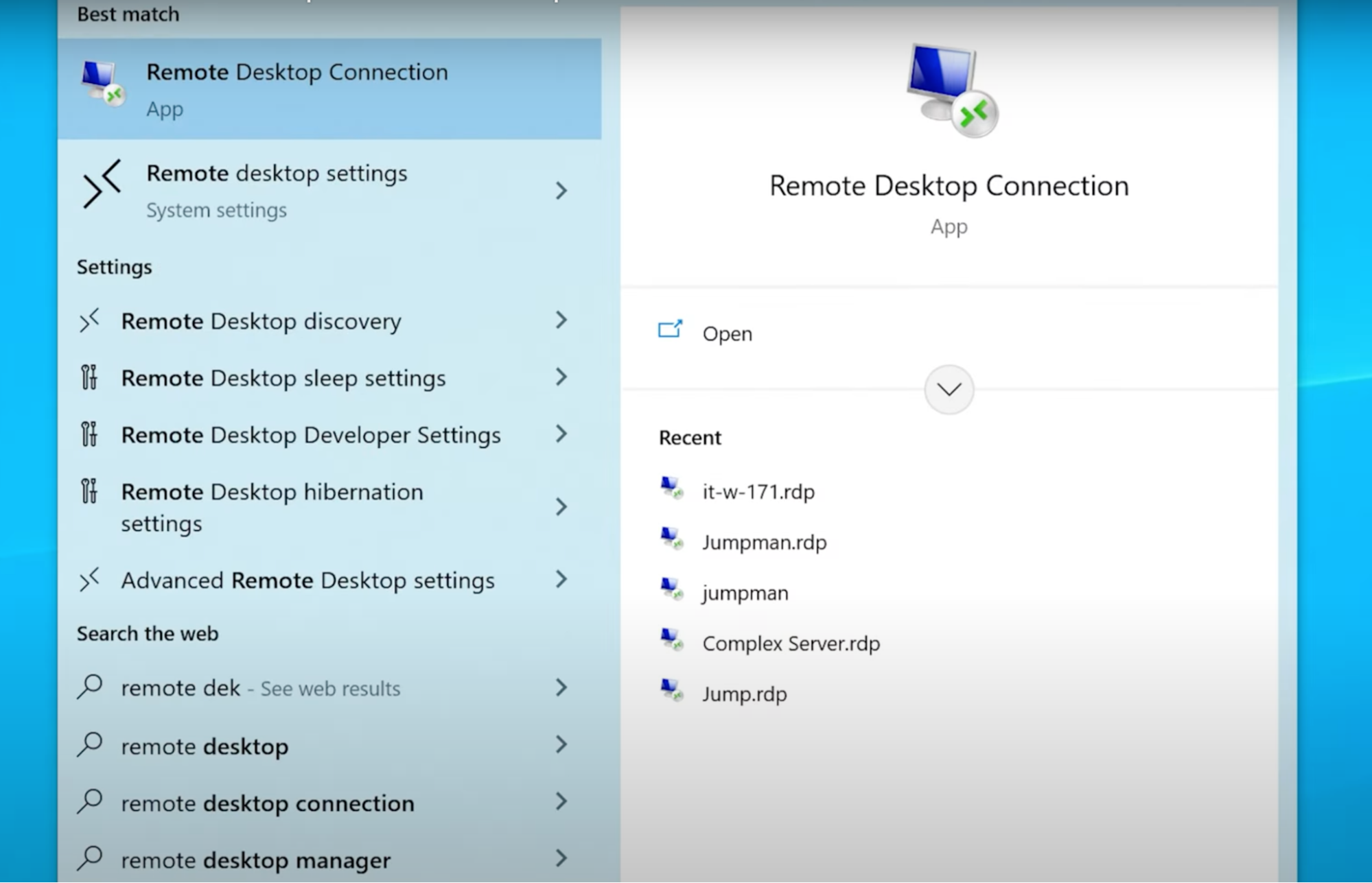Click magnifier icon beside remote desktop suggestion

90,744
